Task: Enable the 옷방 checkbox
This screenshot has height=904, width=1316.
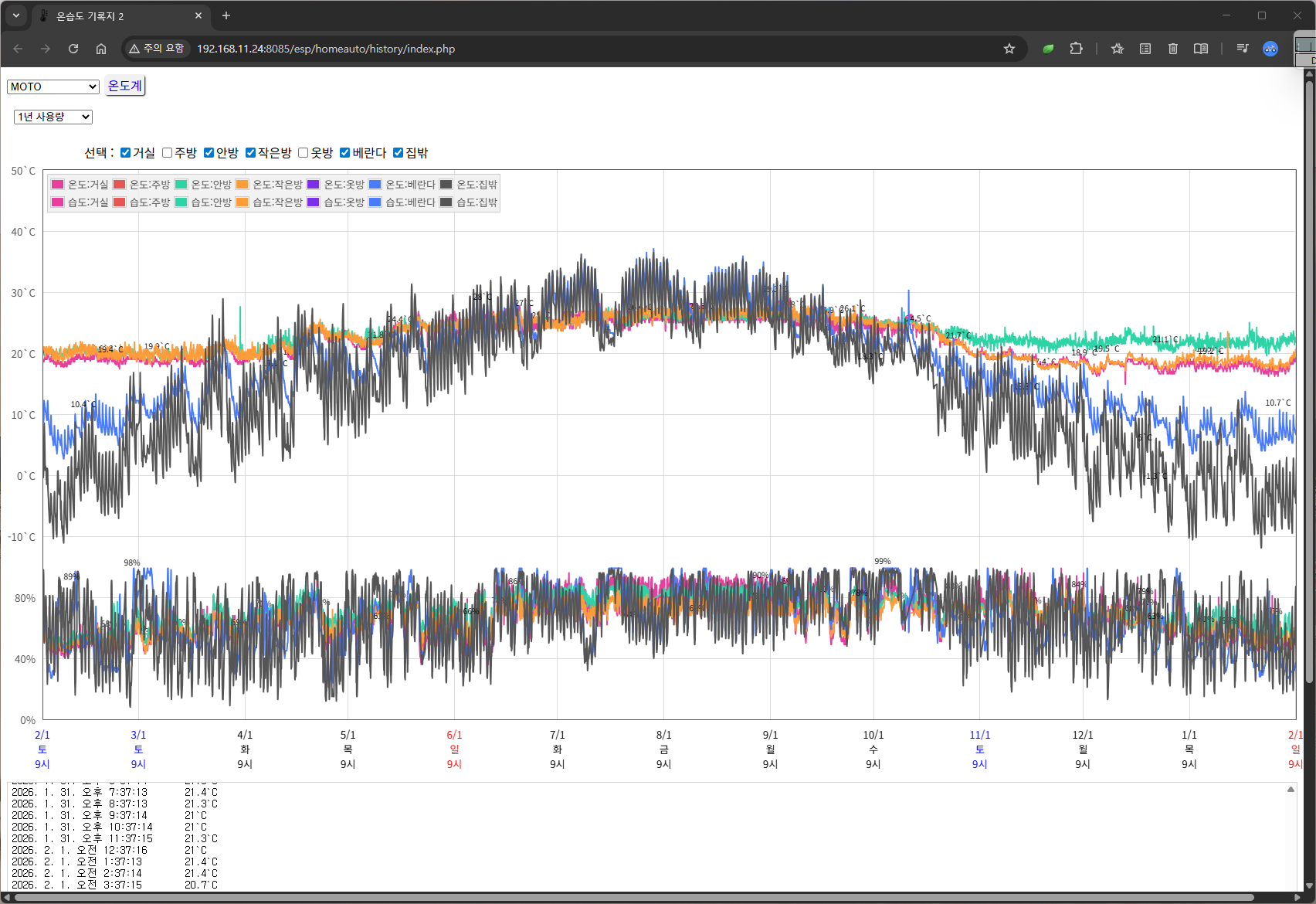Action: 304,153
